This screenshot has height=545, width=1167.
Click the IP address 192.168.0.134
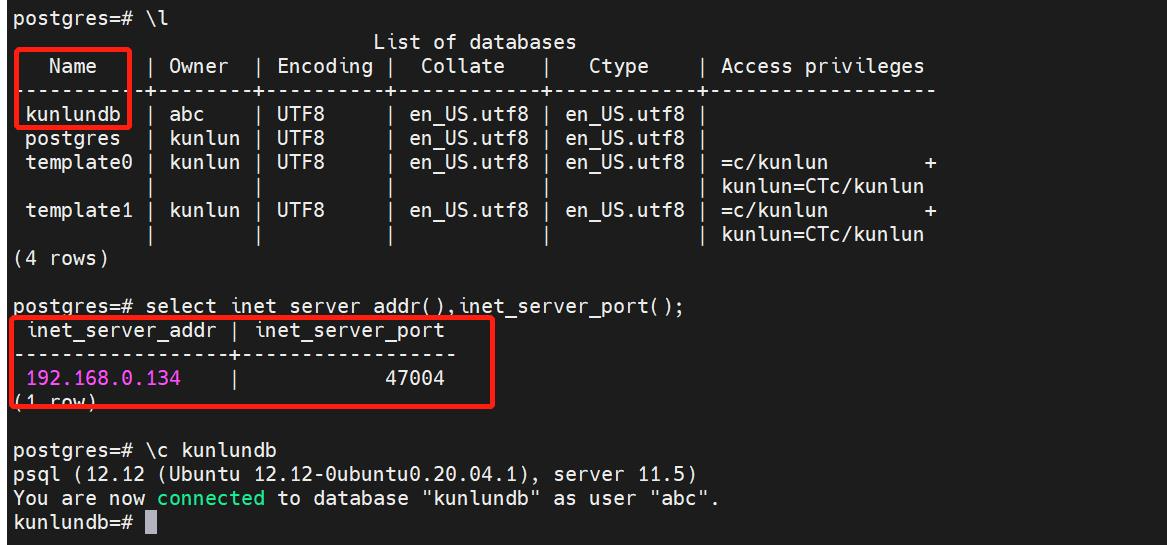pyautogui.click(x=103, y=378)
